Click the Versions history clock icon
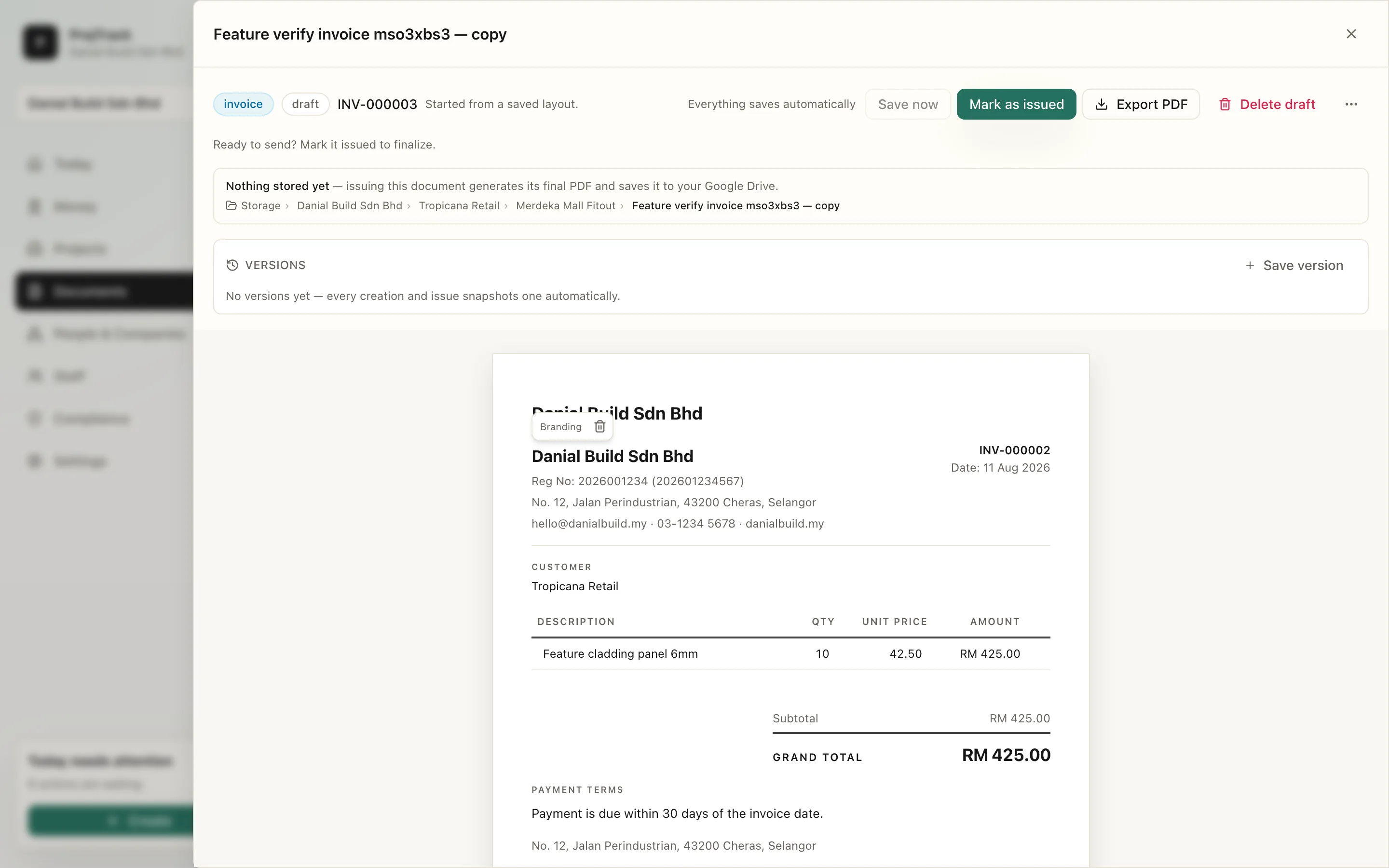 click(232, 265)
